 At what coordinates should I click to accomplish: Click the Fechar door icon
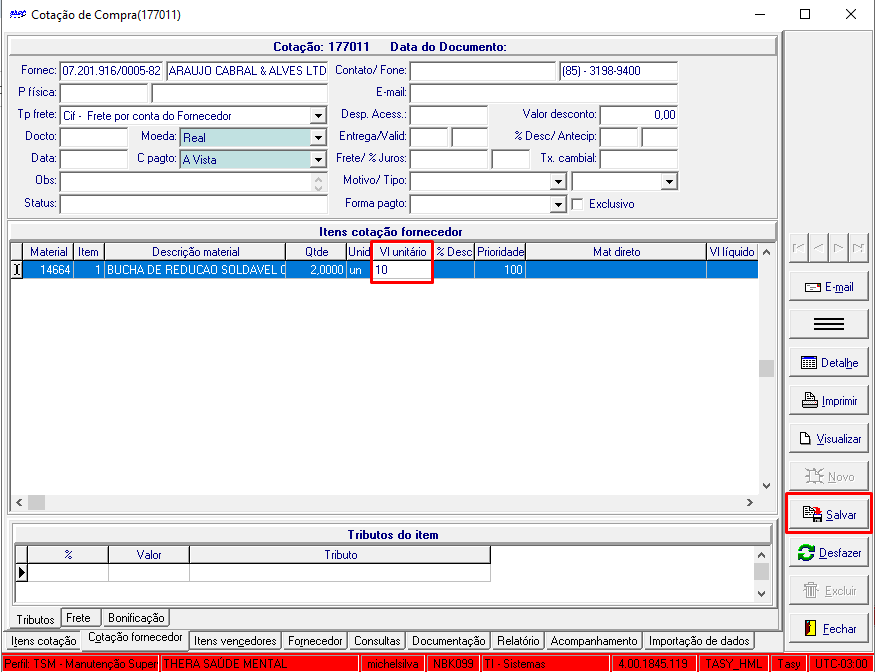[811, 629]
